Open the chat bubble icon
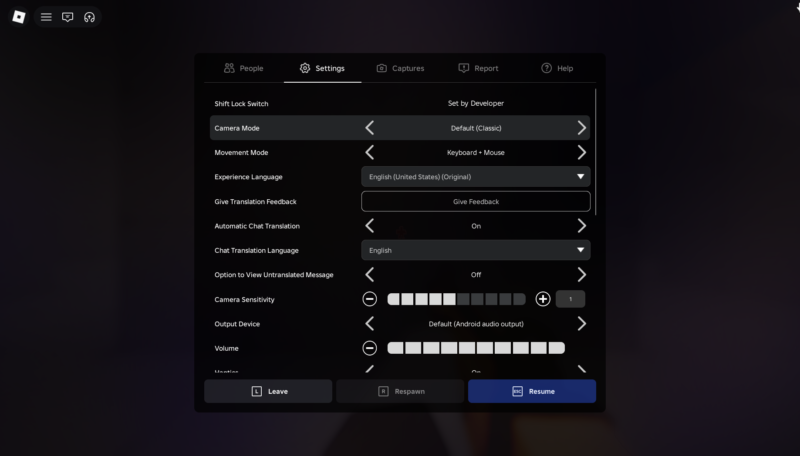Image resolution: width=800 pixels, height=456 pixels. 67,17
